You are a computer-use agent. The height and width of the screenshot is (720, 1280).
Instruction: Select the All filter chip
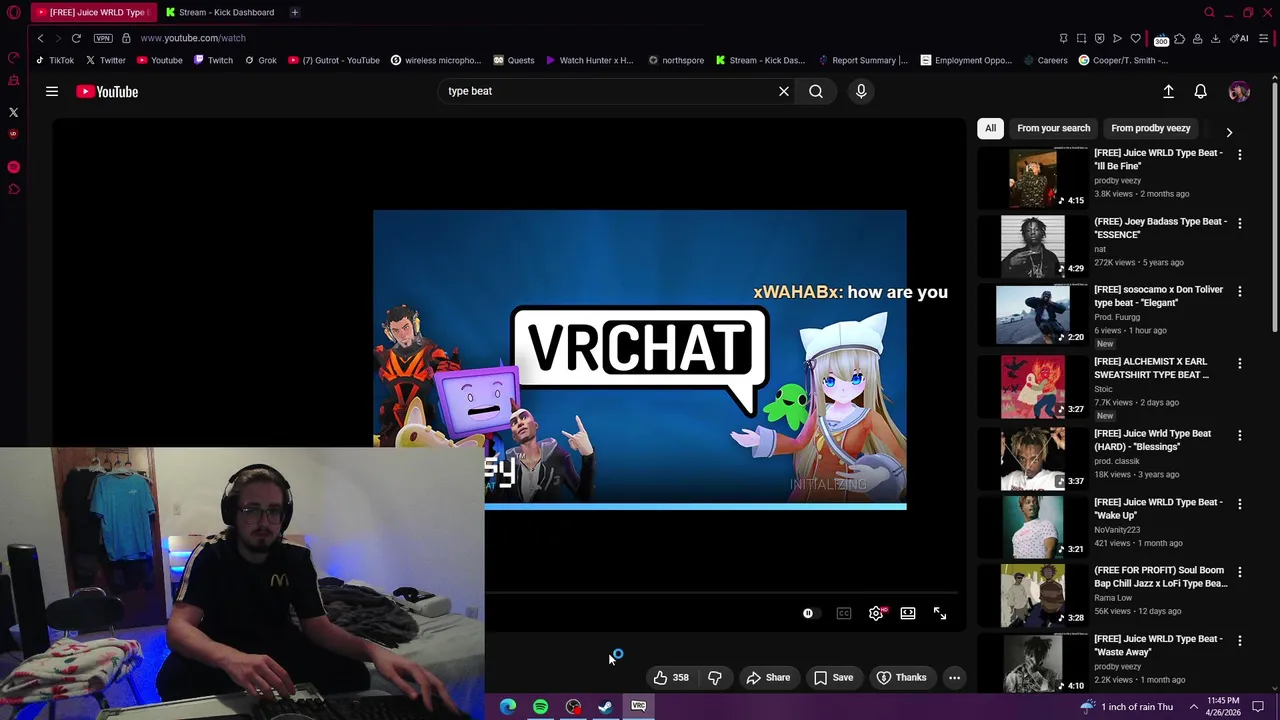(x=990, y=128)
